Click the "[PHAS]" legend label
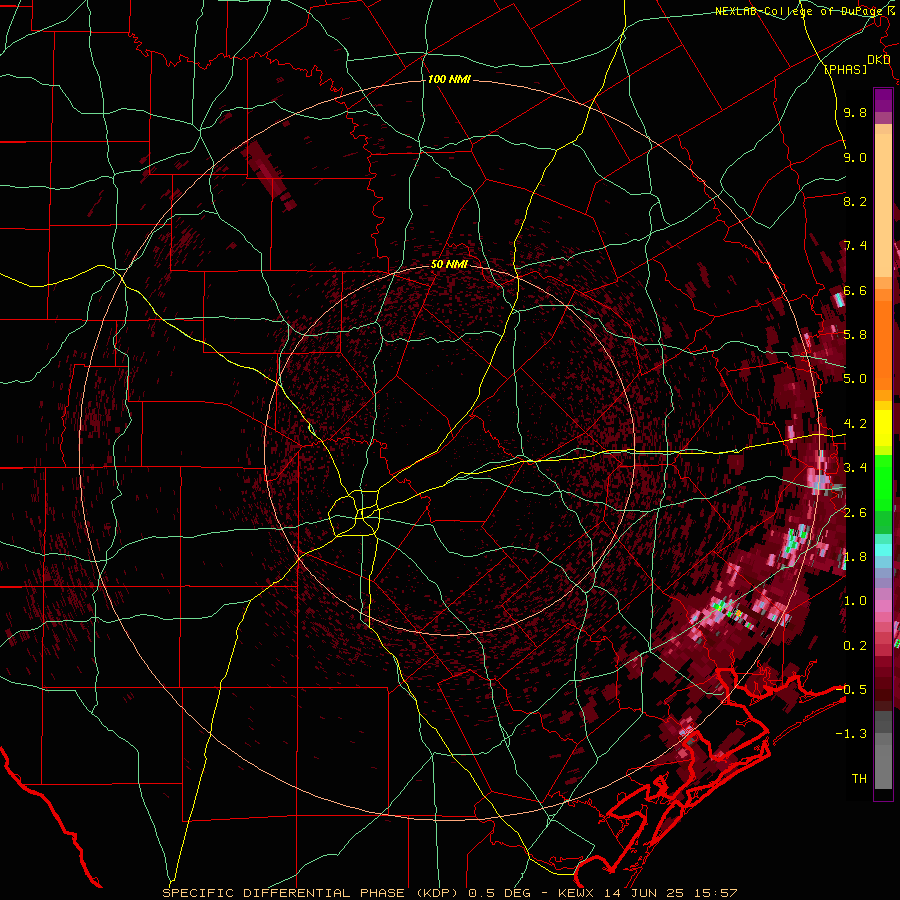The width and height of the screenshot is (900, 900). [x=845, y=69]
